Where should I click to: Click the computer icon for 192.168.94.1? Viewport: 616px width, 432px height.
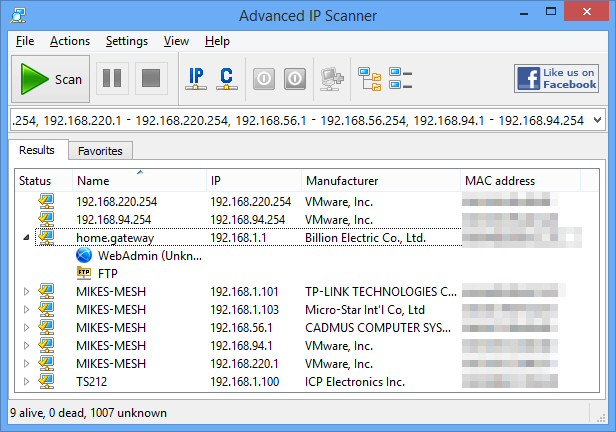(46, 346)
